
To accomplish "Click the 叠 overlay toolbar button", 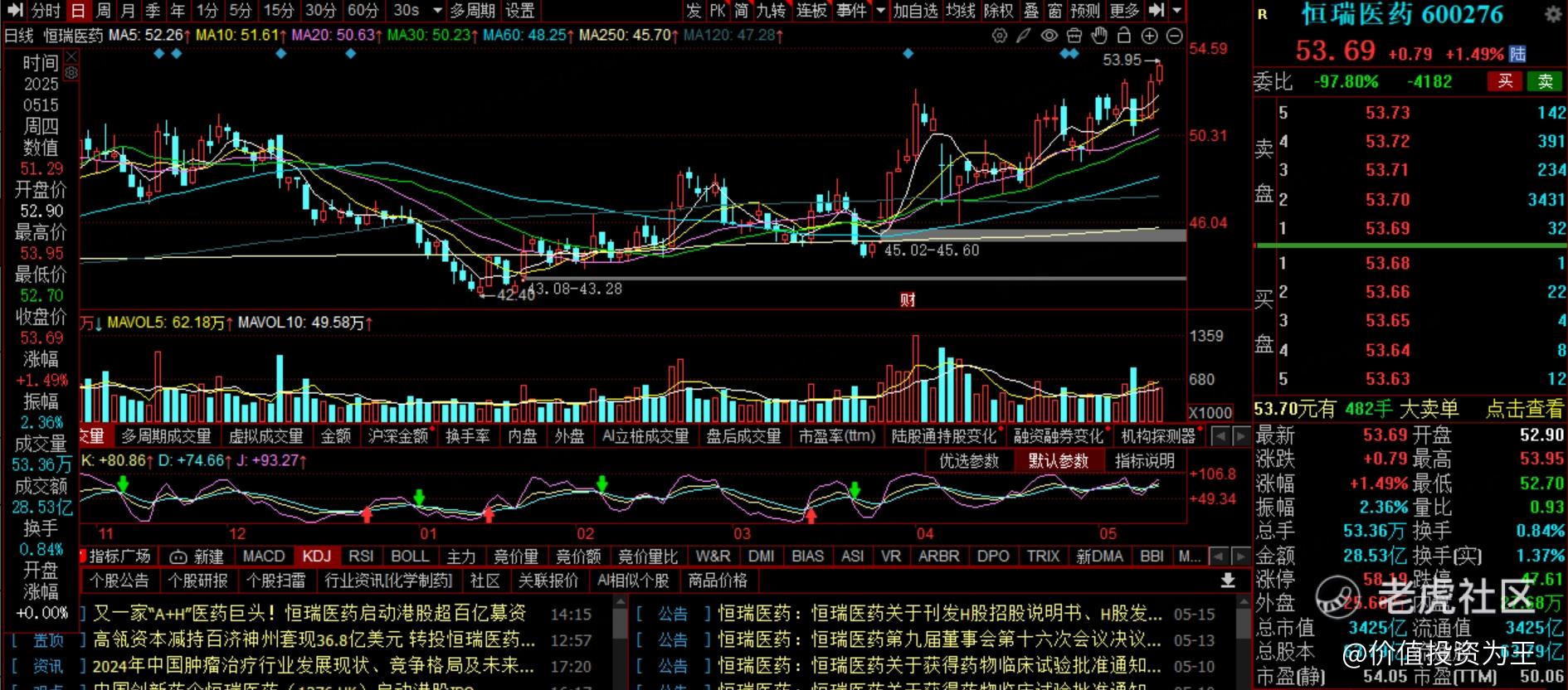I will 1031,11.
